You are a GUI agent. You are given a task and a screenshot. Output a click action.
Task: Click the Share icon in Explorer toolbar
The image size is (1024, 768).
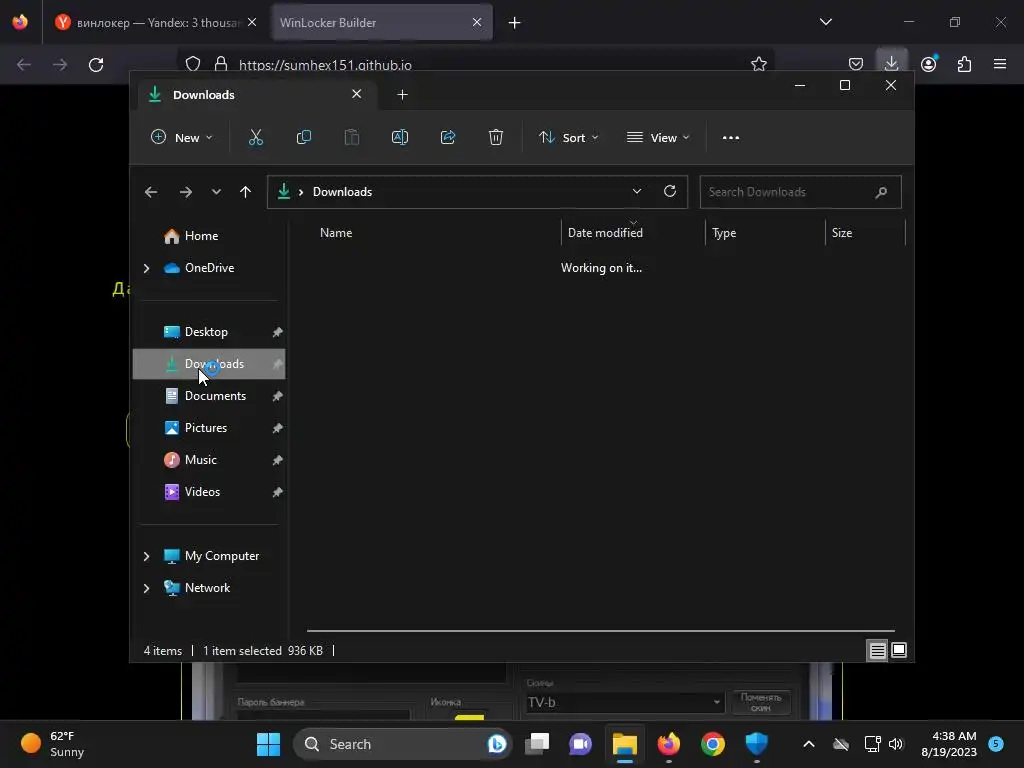click(x=448, y=137)
